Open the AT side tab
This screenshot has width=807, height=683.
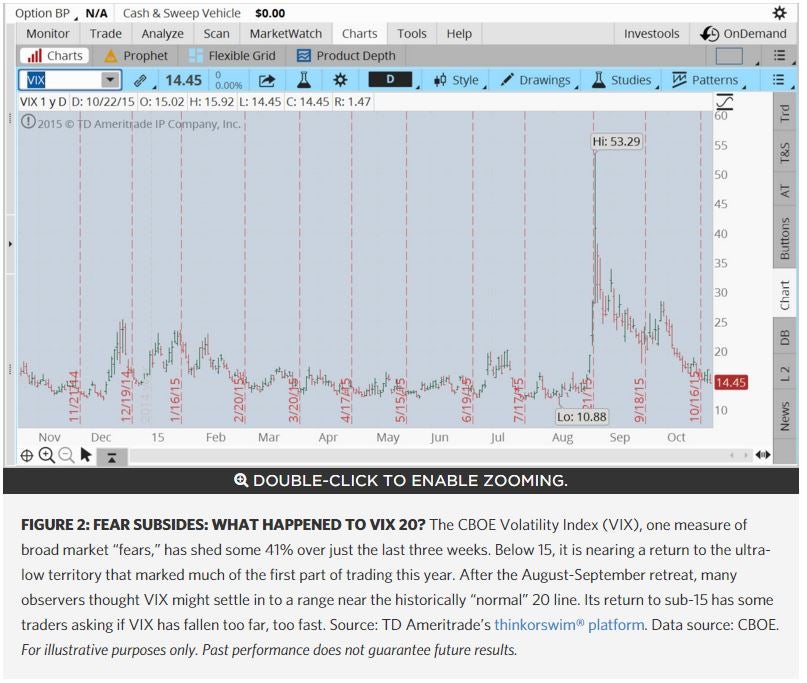click(x=784, y=191)
